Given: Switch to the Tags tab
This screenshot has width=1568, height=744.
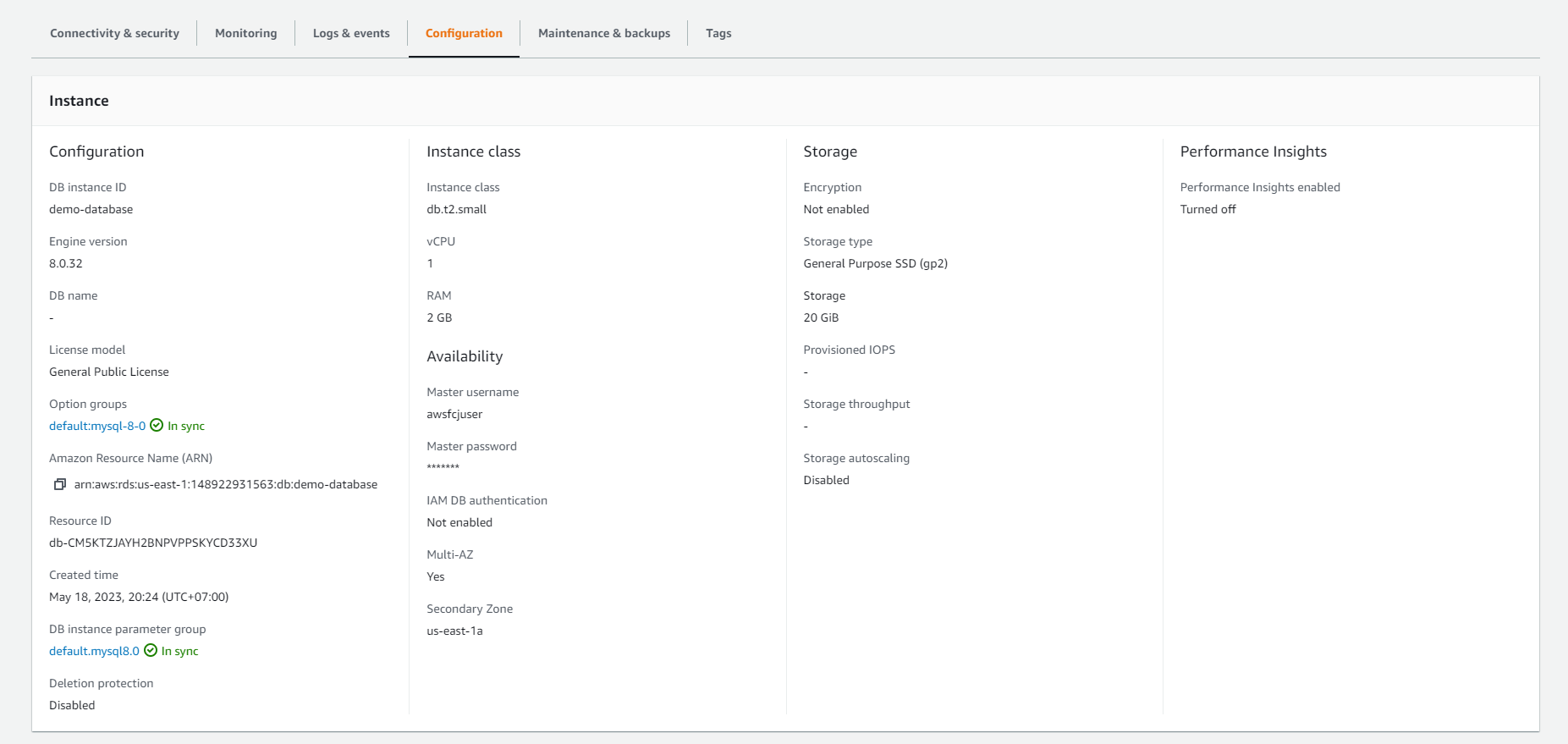Looking at the screenshot, I should coord(718,33).
